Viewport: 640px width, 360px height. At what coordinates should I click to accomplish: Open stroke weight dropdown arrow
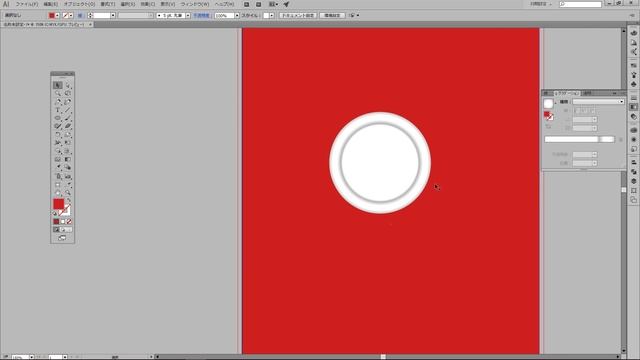click(113, 16)
